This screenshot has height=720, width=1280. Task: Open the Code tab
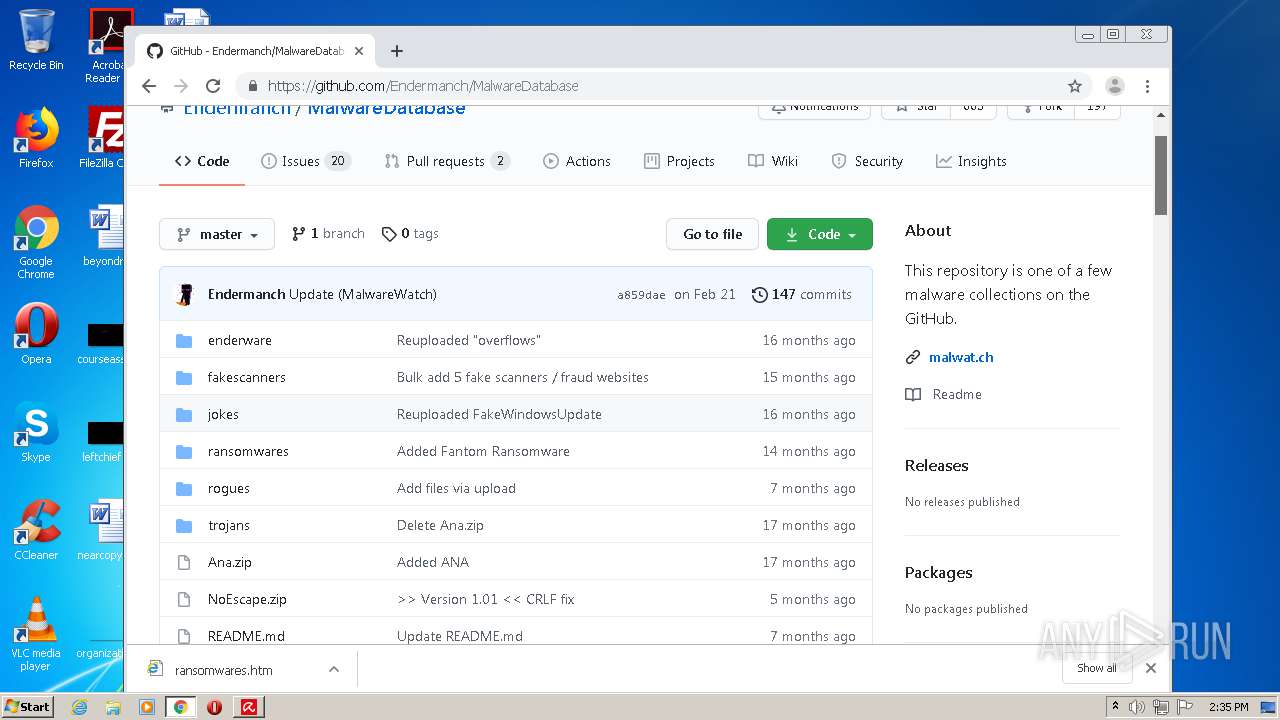click(x=202, y=161)
